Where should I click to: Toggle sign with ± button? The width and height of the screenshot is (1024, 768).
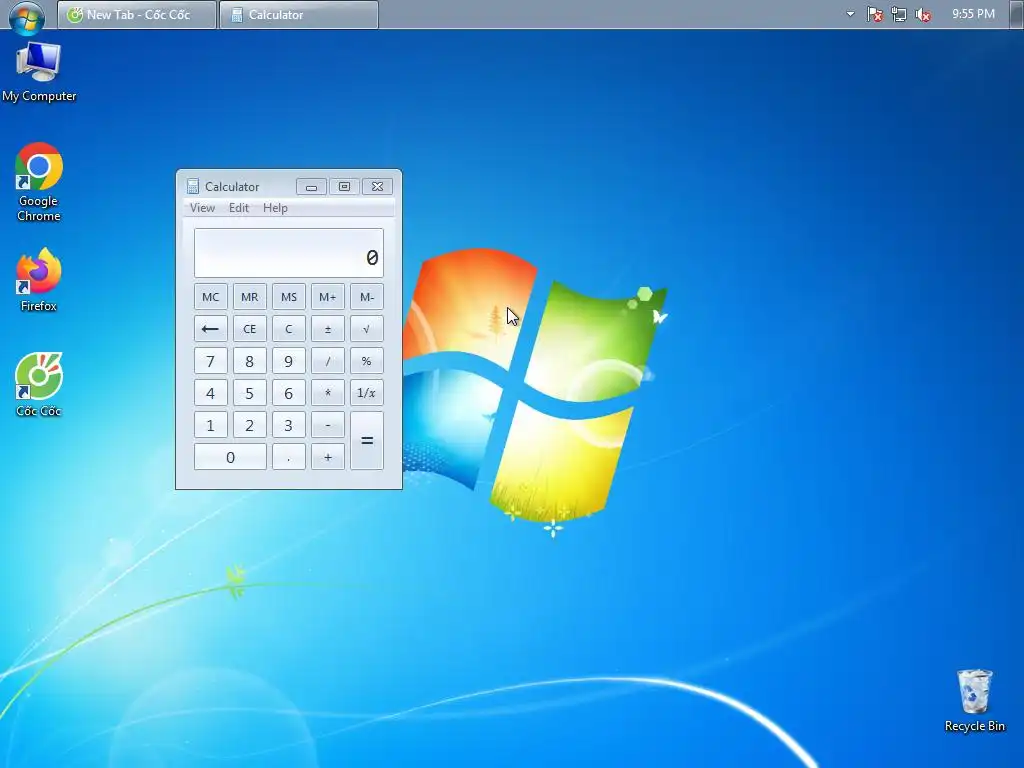(x=328, y=328)
